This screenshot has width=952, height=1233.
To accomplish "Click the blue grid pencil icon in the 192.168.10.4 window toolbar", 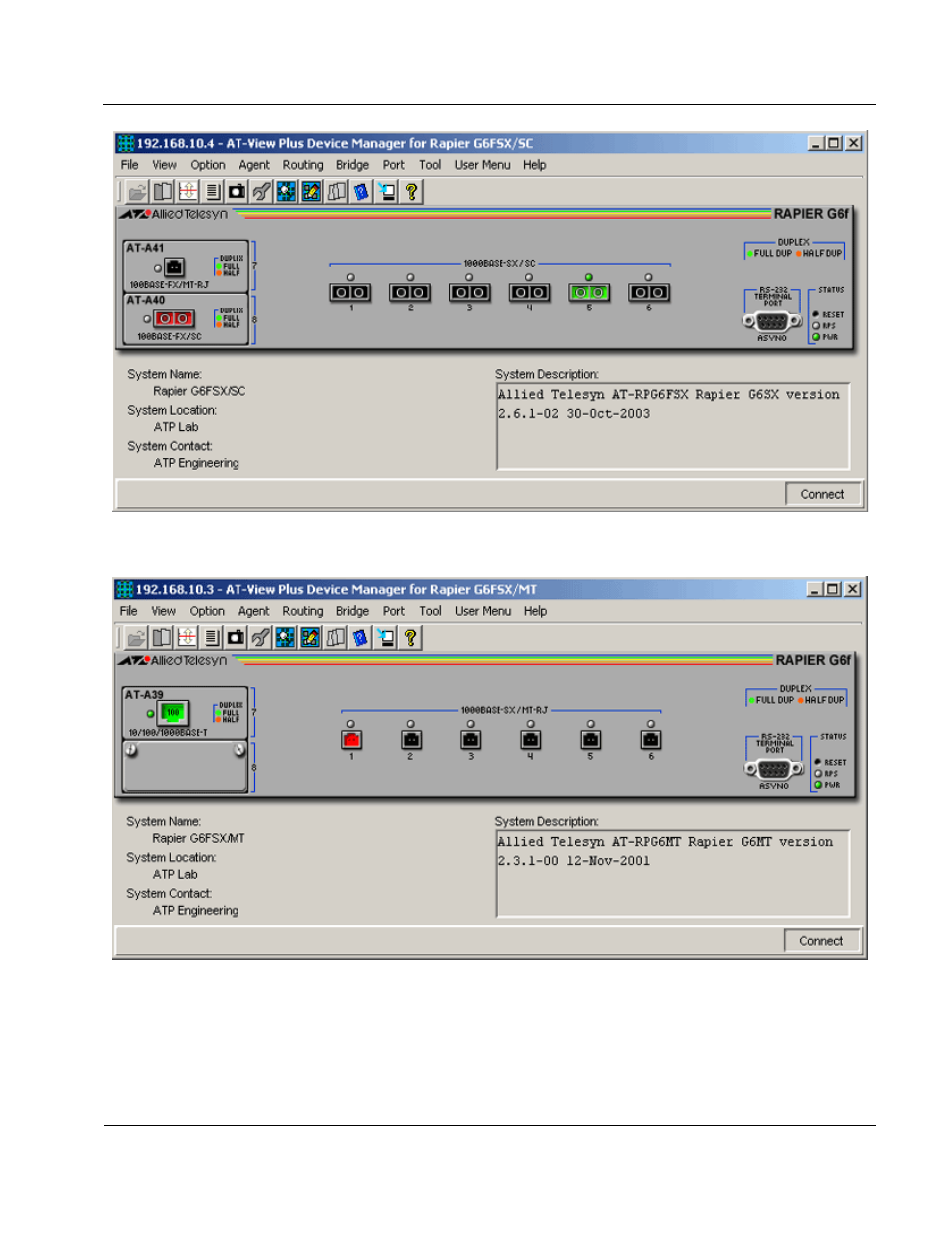I will pos(311,191).
